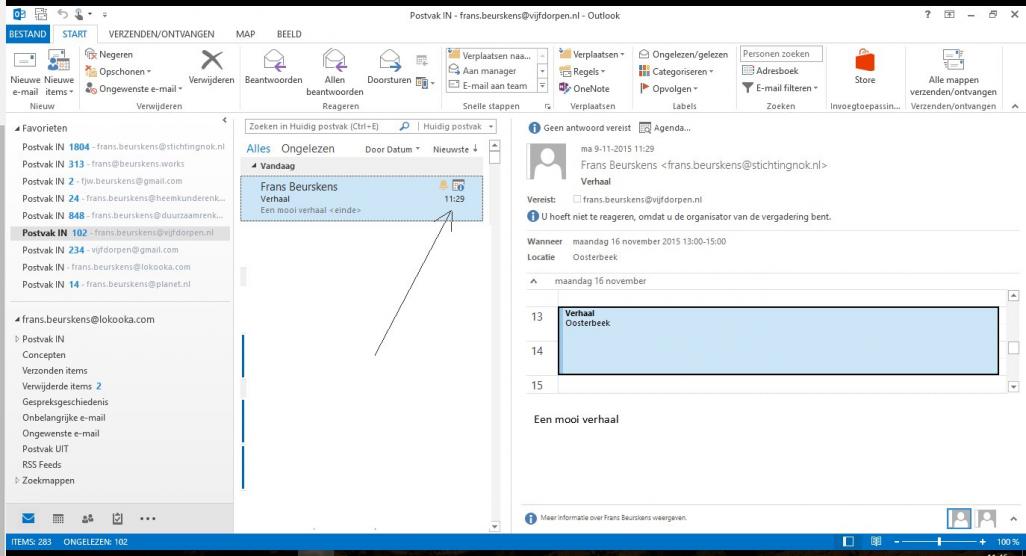Open the Store app icon

pos(866,62)
